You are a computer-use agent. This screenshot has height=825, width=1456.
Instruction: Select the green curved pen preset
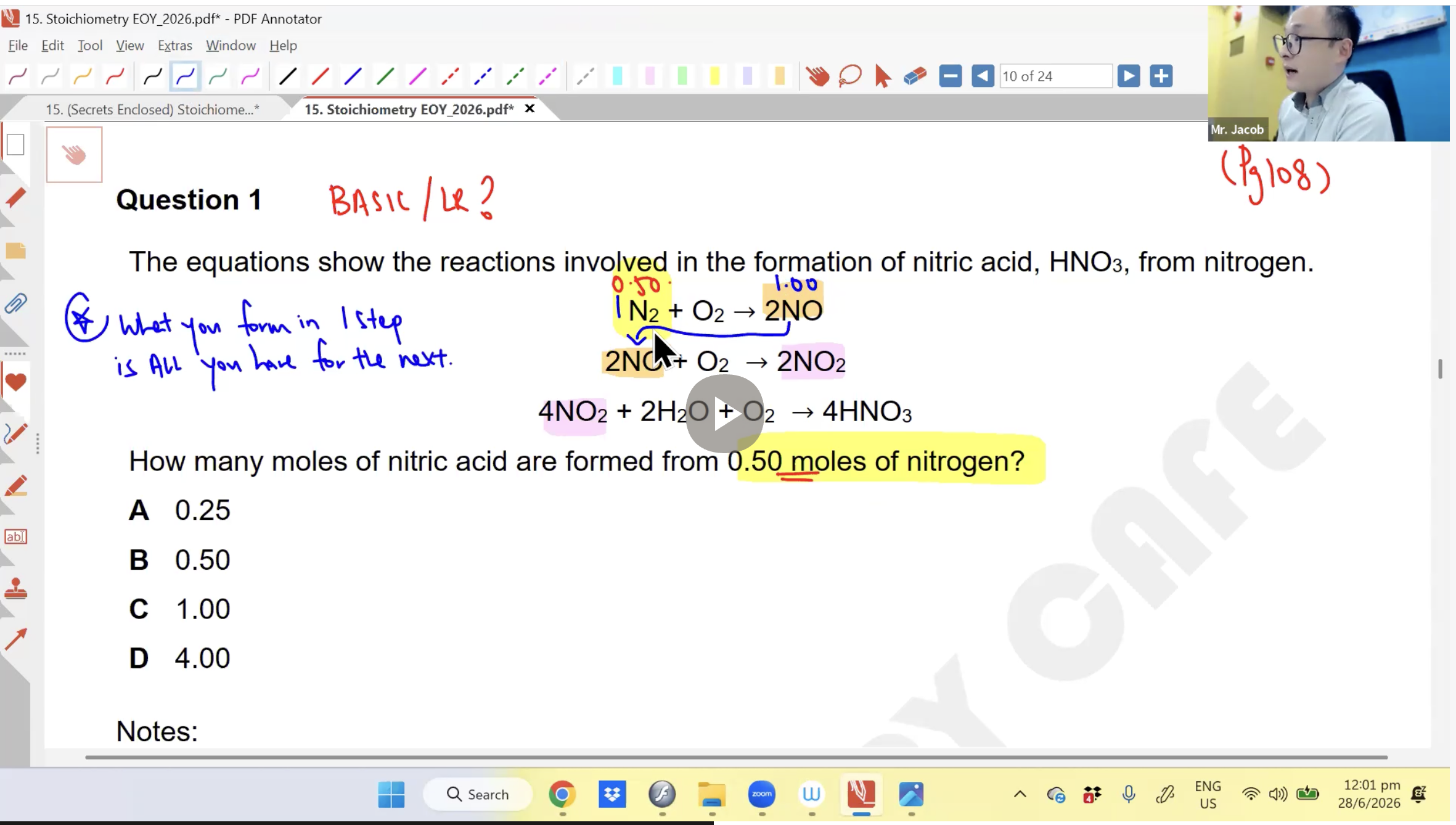click(x=218, y=76)
